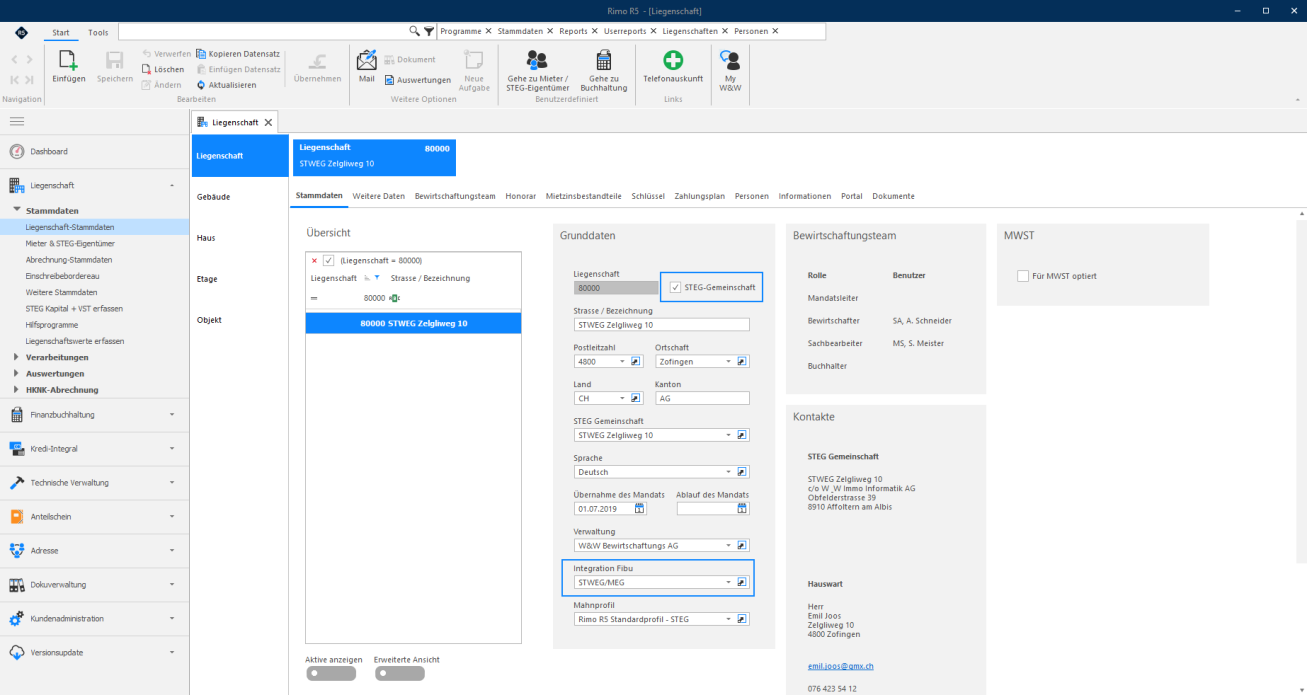
Task: Open Abrechnung-Stammdaten tree item
Action: tap(69, 260)
